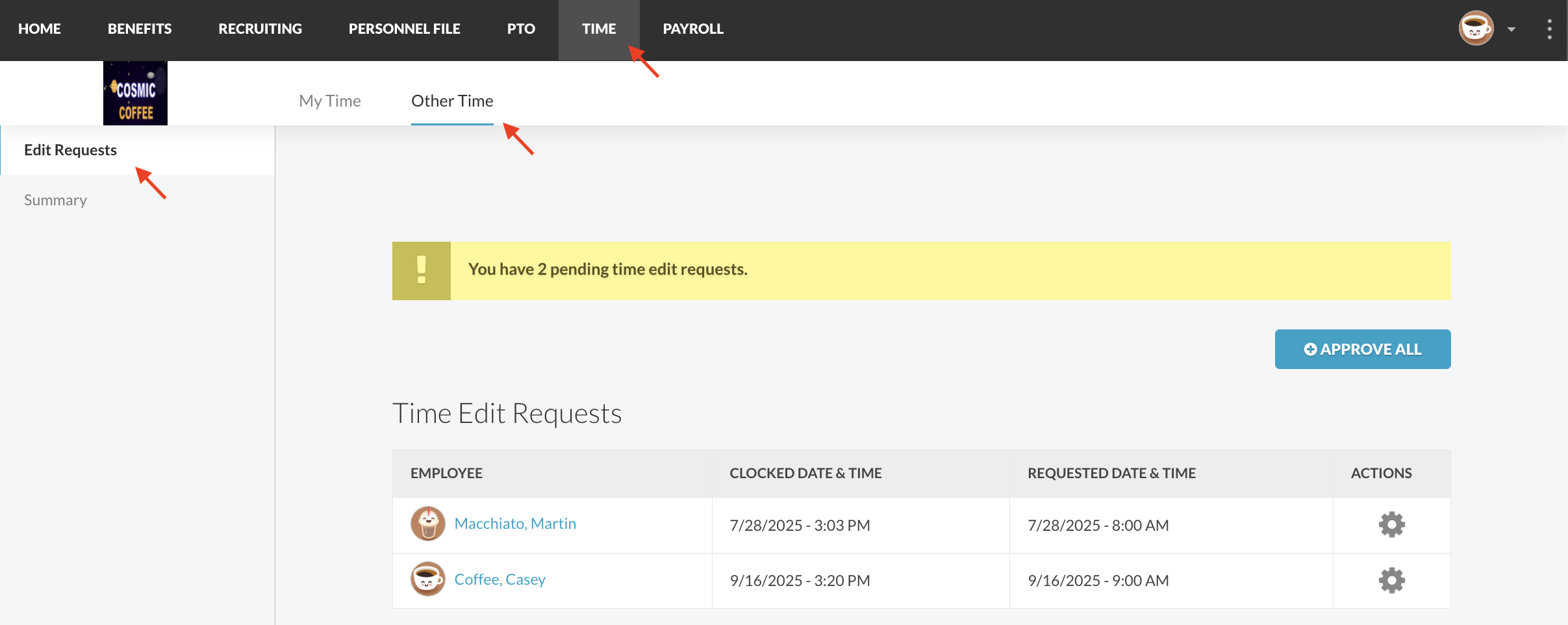Select Edit Requests in the sidebar
Screen dimensions: 1568x625
tap(70, 150)
